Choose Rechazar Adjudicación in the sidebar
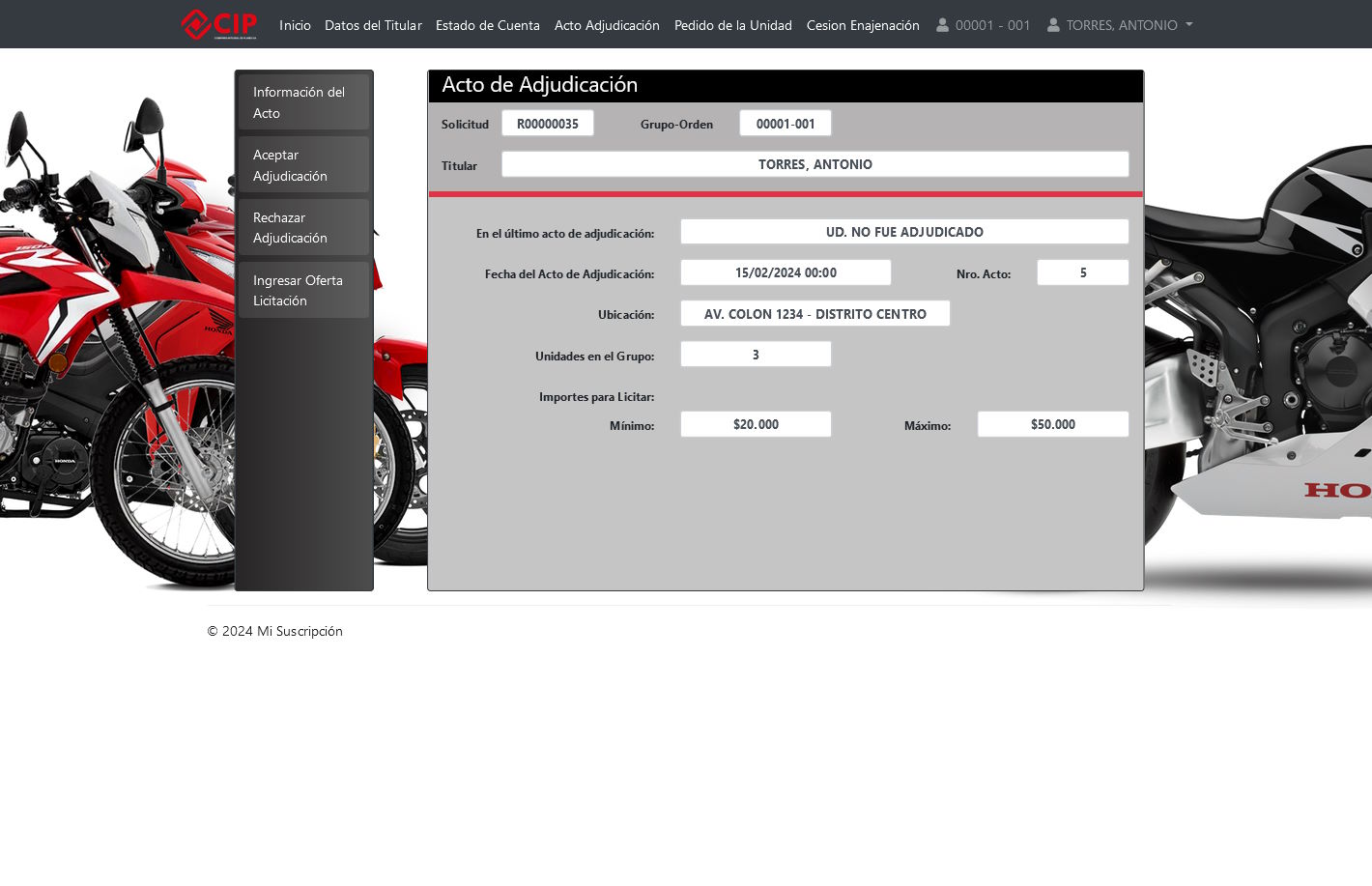 point(303,228)
